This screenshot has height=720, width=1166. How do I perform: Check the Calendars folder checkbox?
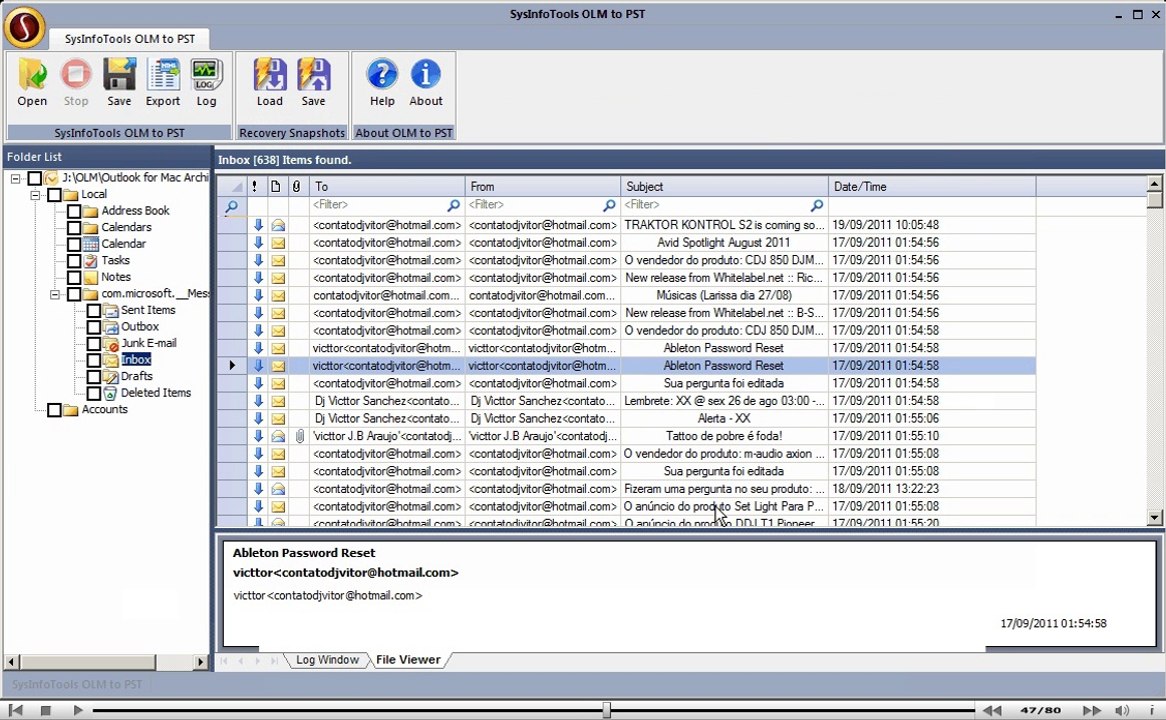click(74, 228)
